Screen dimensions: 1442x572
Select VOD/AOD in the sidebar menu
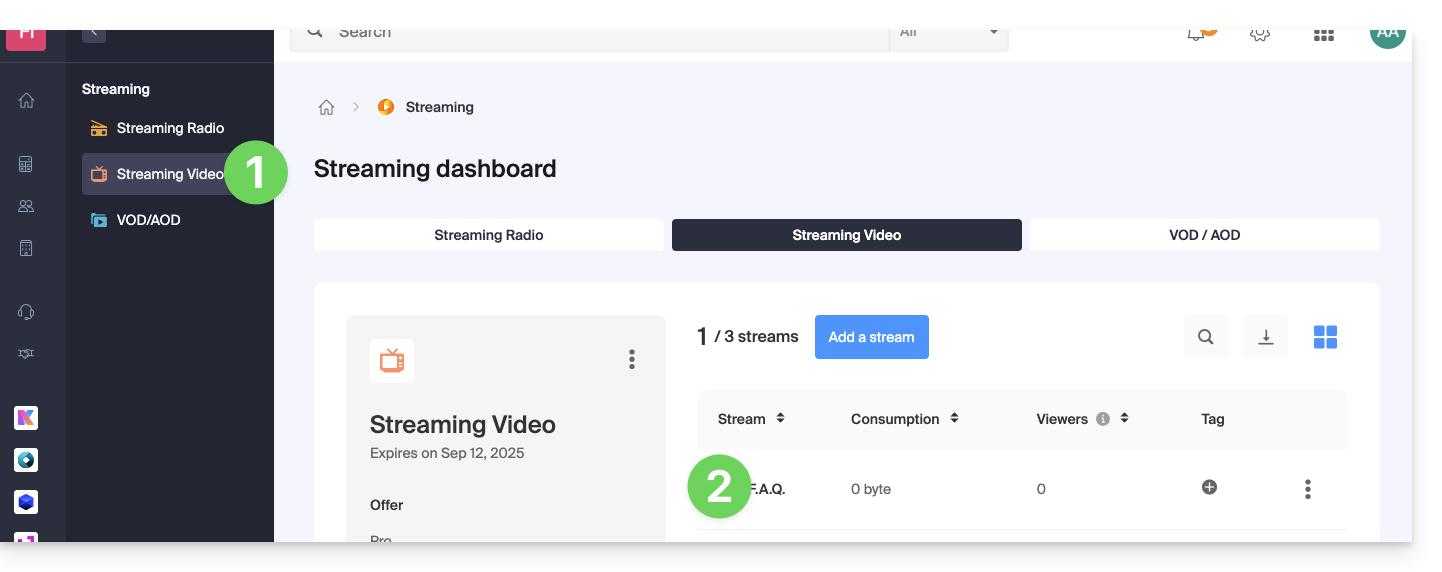[x=147, y=220]
